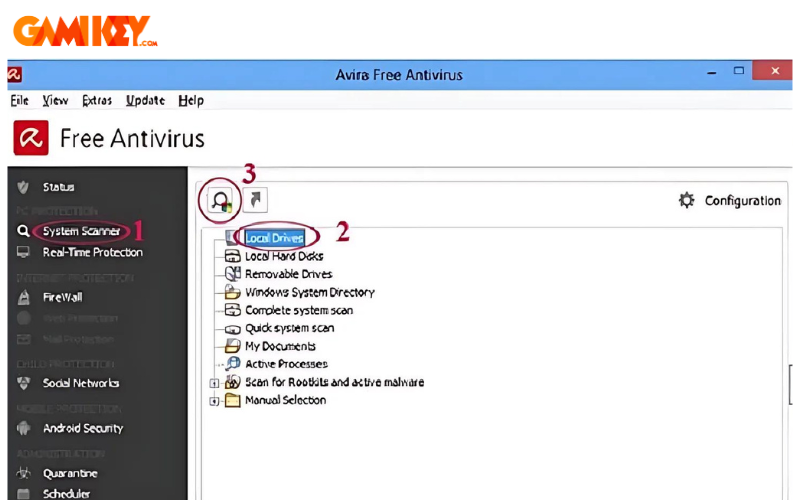Viewport: 800px width, 500px height.
Task: Select System Scanner in the sidebar
Action: point(81,231)
